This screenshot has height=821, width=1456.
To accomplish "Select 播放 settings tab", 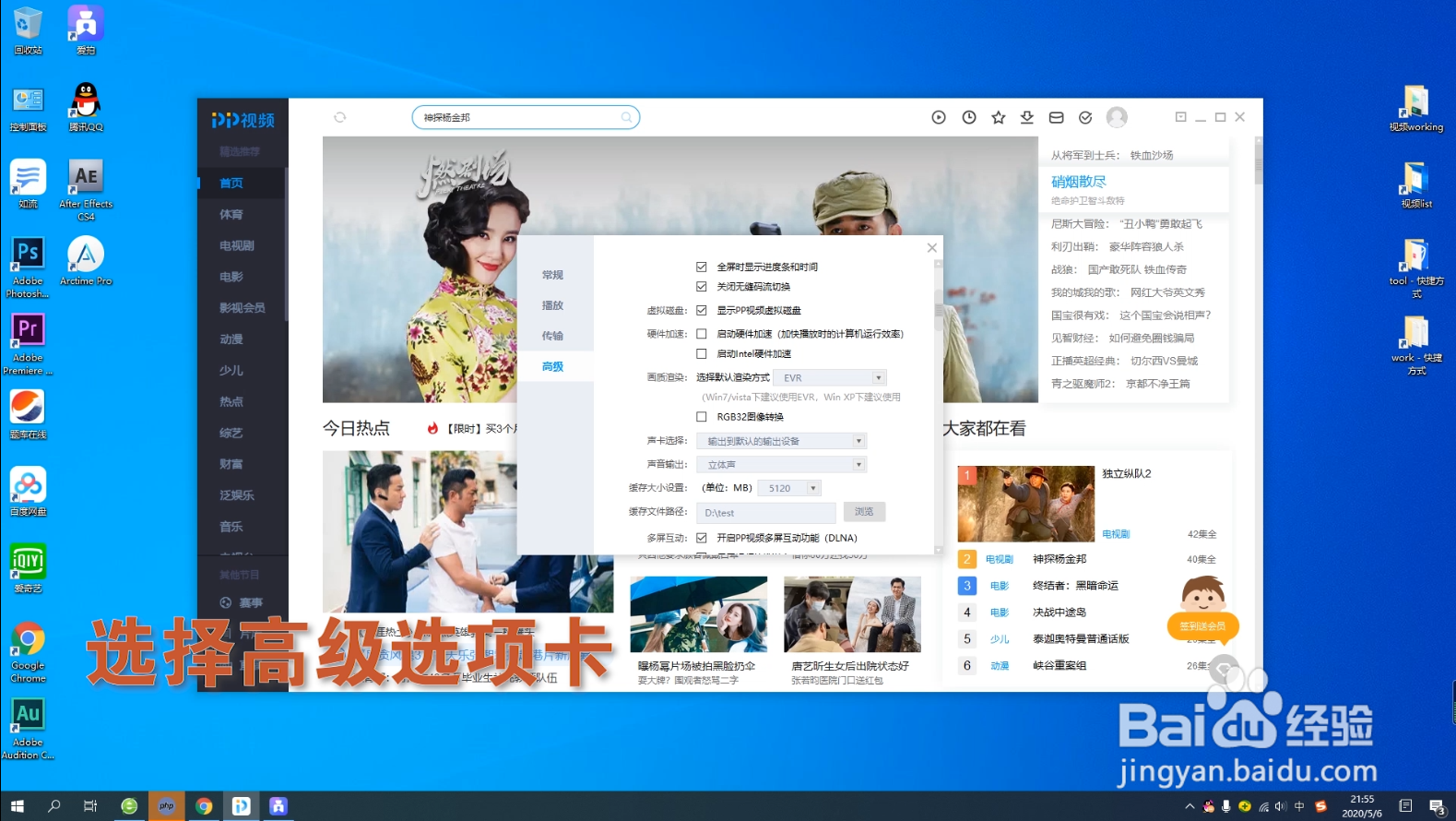I will coord(553,305).
